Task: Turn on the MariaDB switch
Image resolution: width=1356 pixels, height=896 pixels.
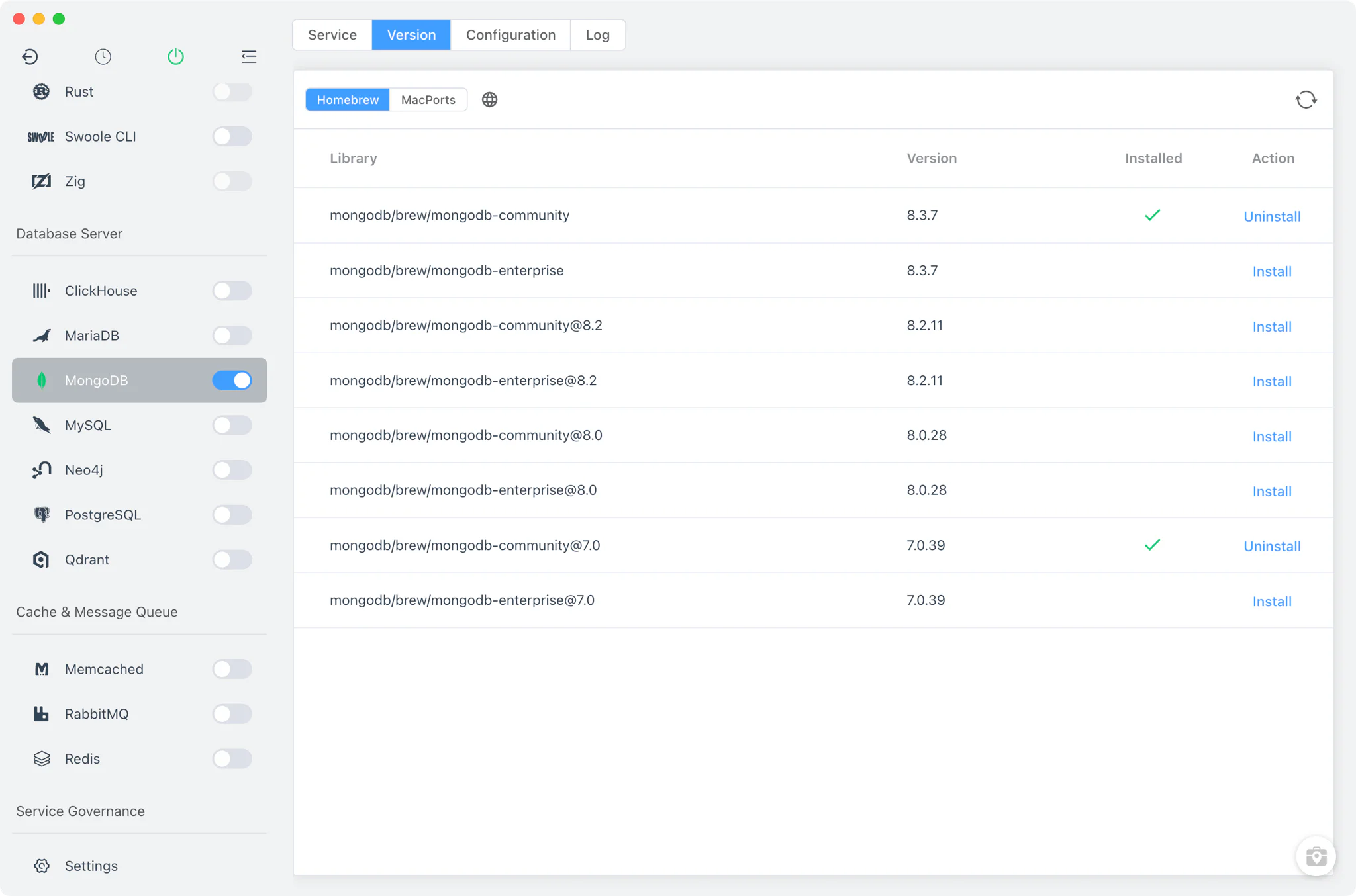Action: tap(232, 336)
